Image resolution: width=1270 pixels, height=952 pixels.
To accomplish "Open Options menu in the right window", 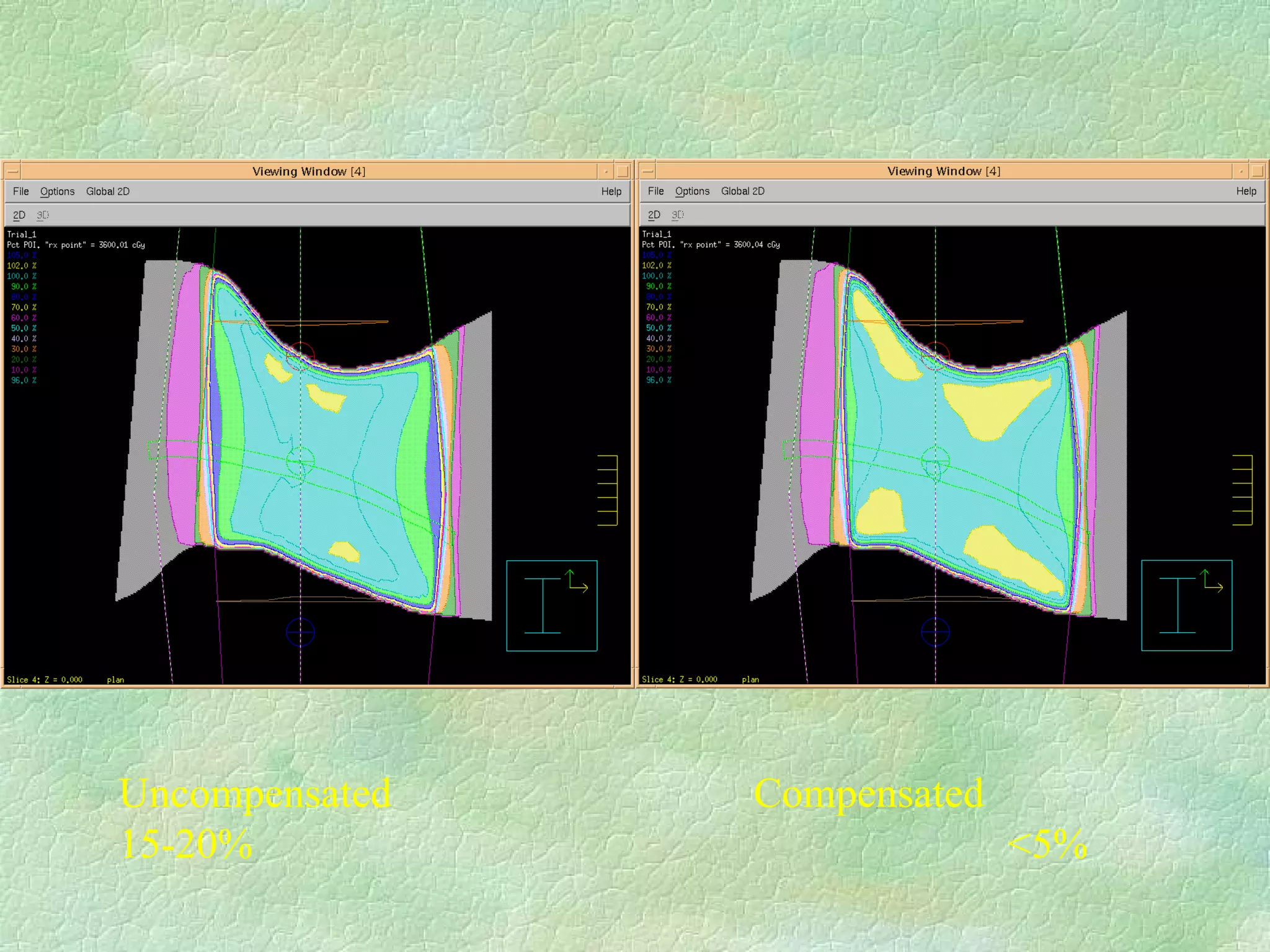I will (692, 192).
